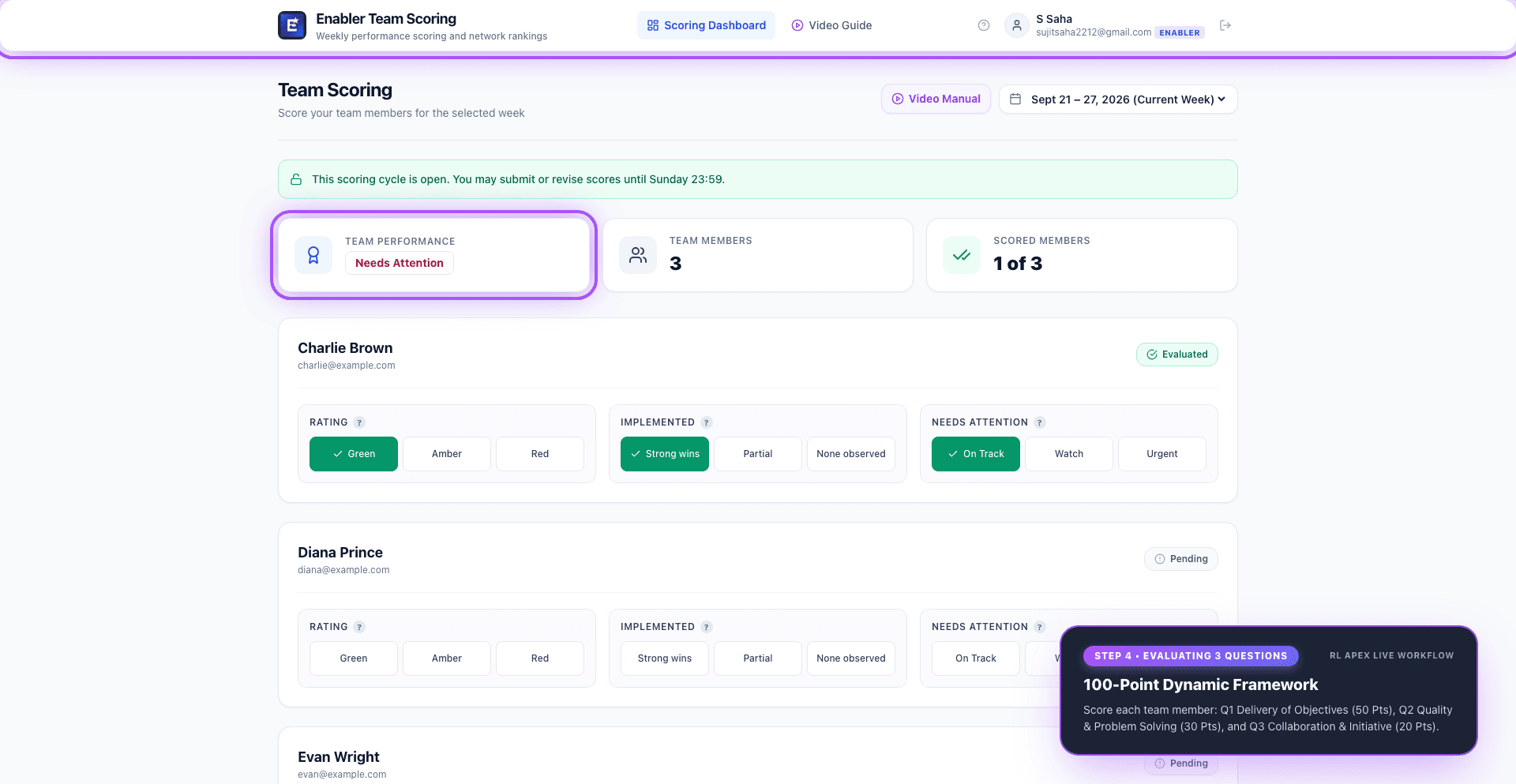Select Red rating for Diana Prince
Image resolution: width=1516 pixels, height=784 pixels.
pos(540,658)
